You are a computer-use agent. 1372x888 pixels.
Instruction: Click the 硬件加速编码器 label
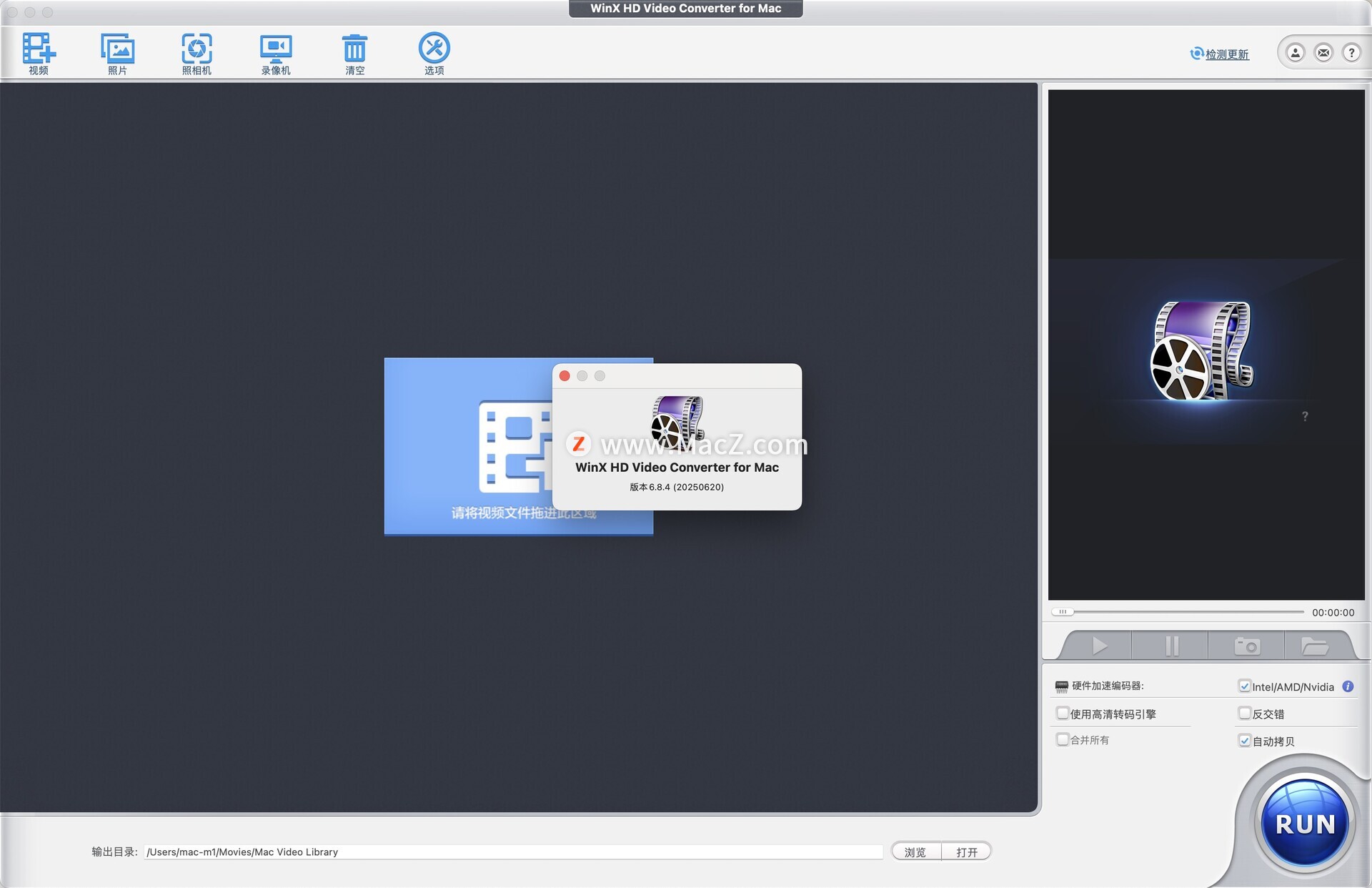(1108, 686)
